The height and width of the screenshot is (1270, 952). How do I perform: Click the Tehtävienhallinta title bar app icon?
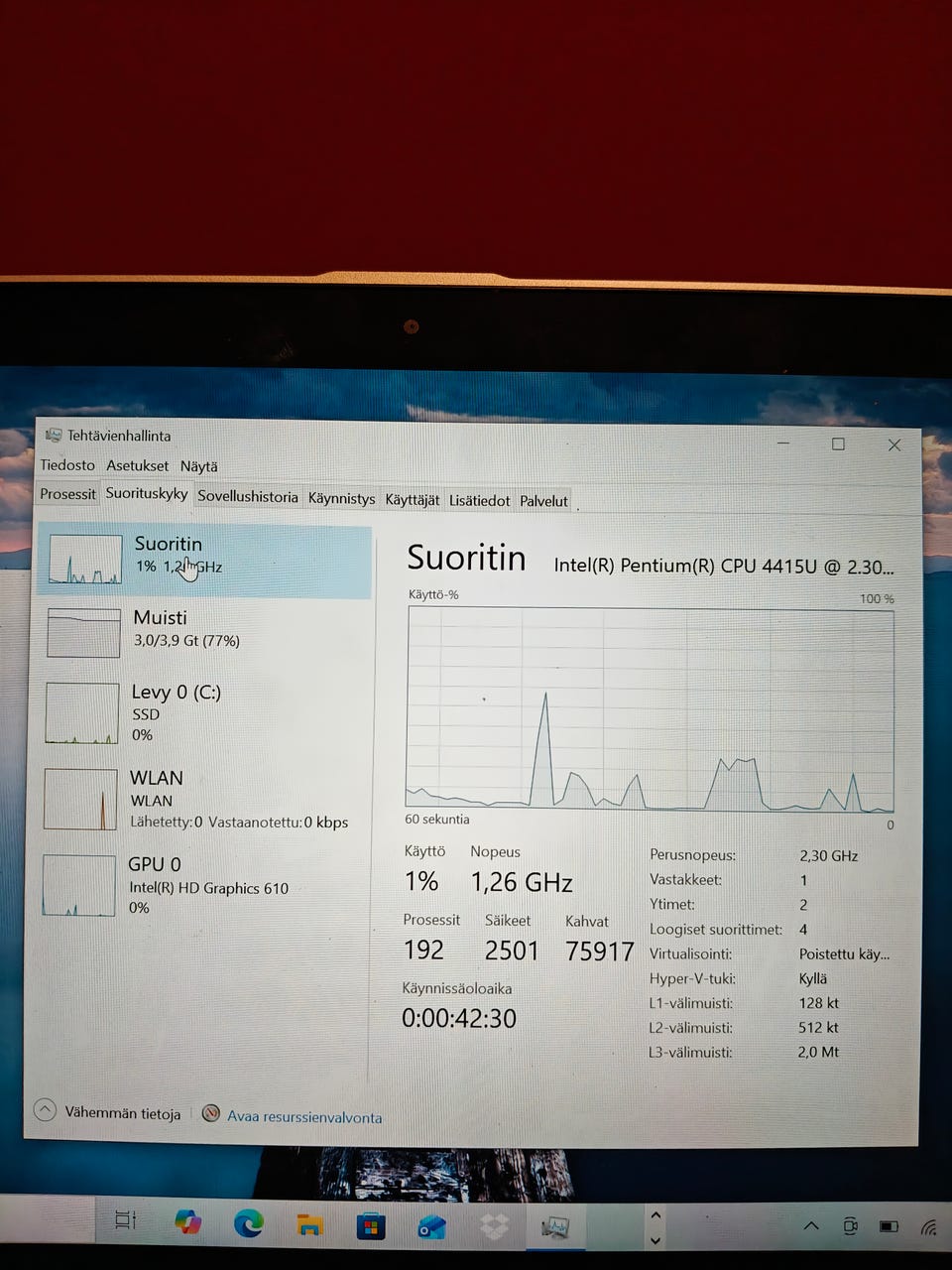(54, 435)
